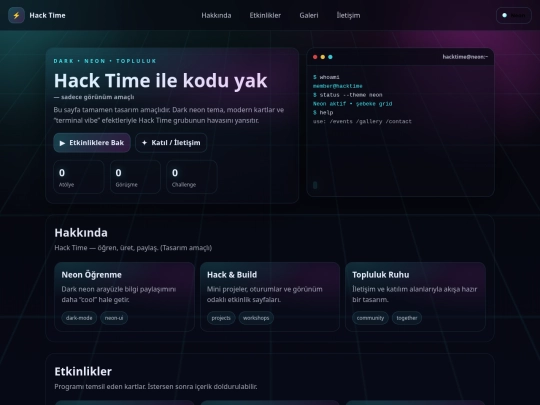Click the Hack Time brand name
Screen dimensions: 540x405
click(47, 15)
